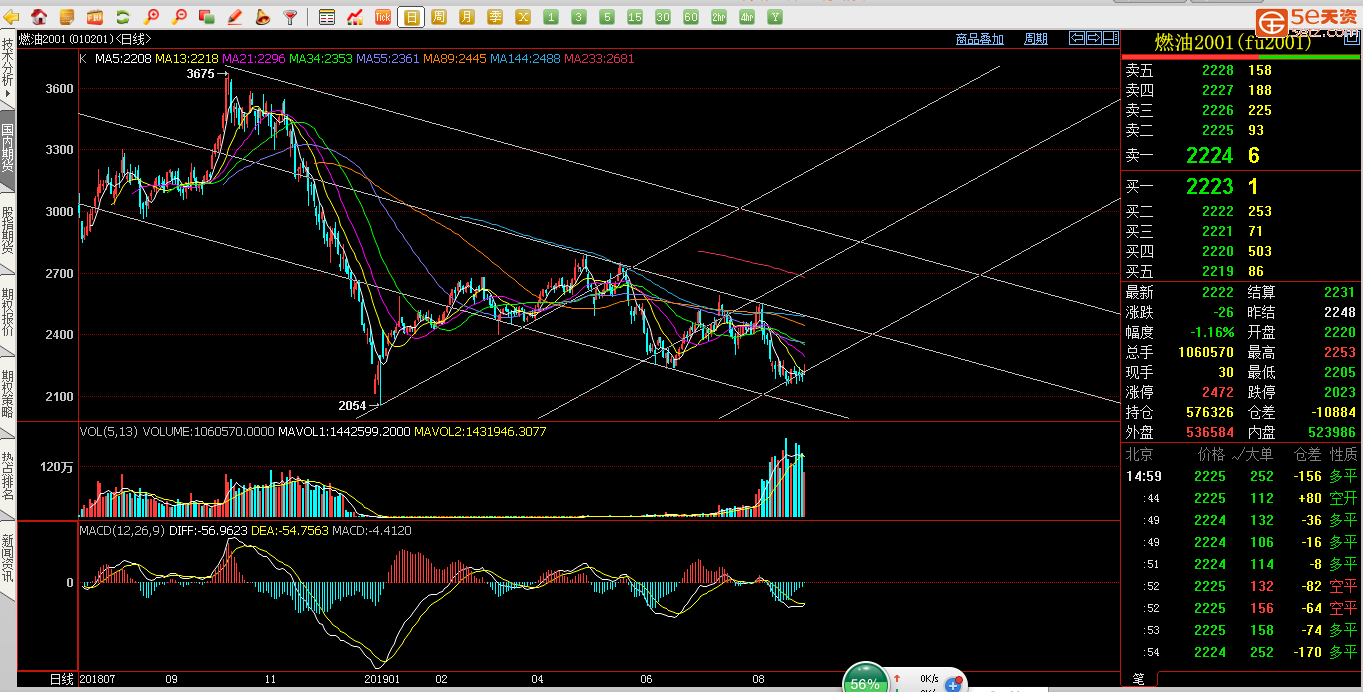Click the 买一 price 2223

[1209, 186]
